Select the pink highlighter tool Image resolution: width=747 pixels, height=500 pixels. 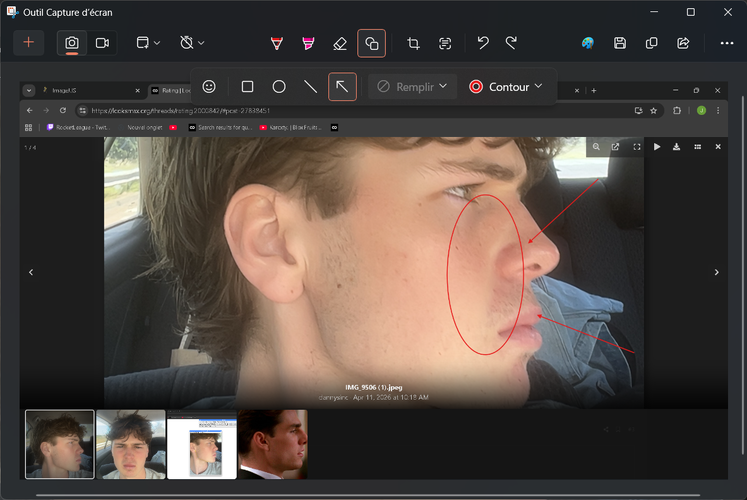point(308,43)
